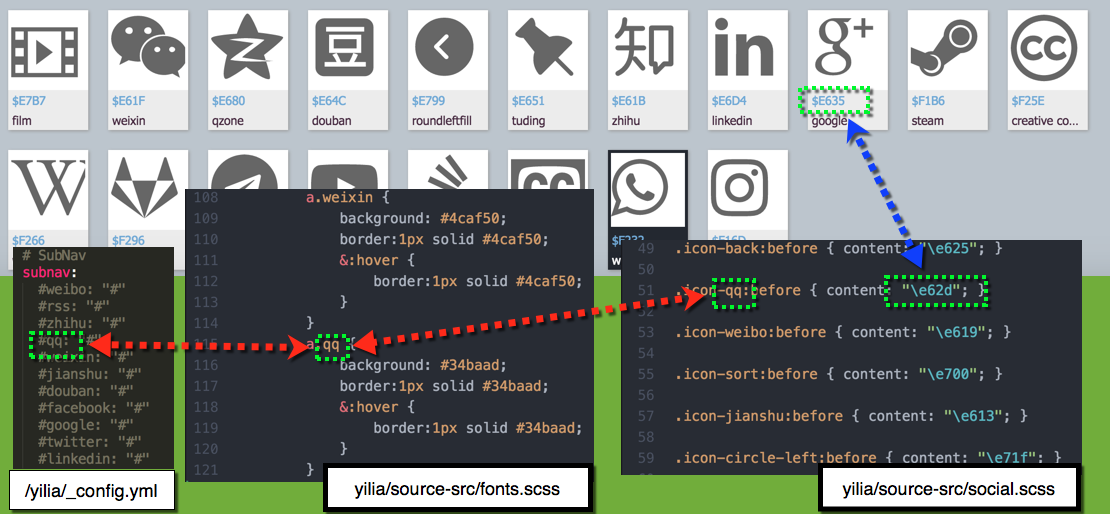Click the yilia/source-src/fonts.scss file label
1110x514 pixels.
[457, 489]
